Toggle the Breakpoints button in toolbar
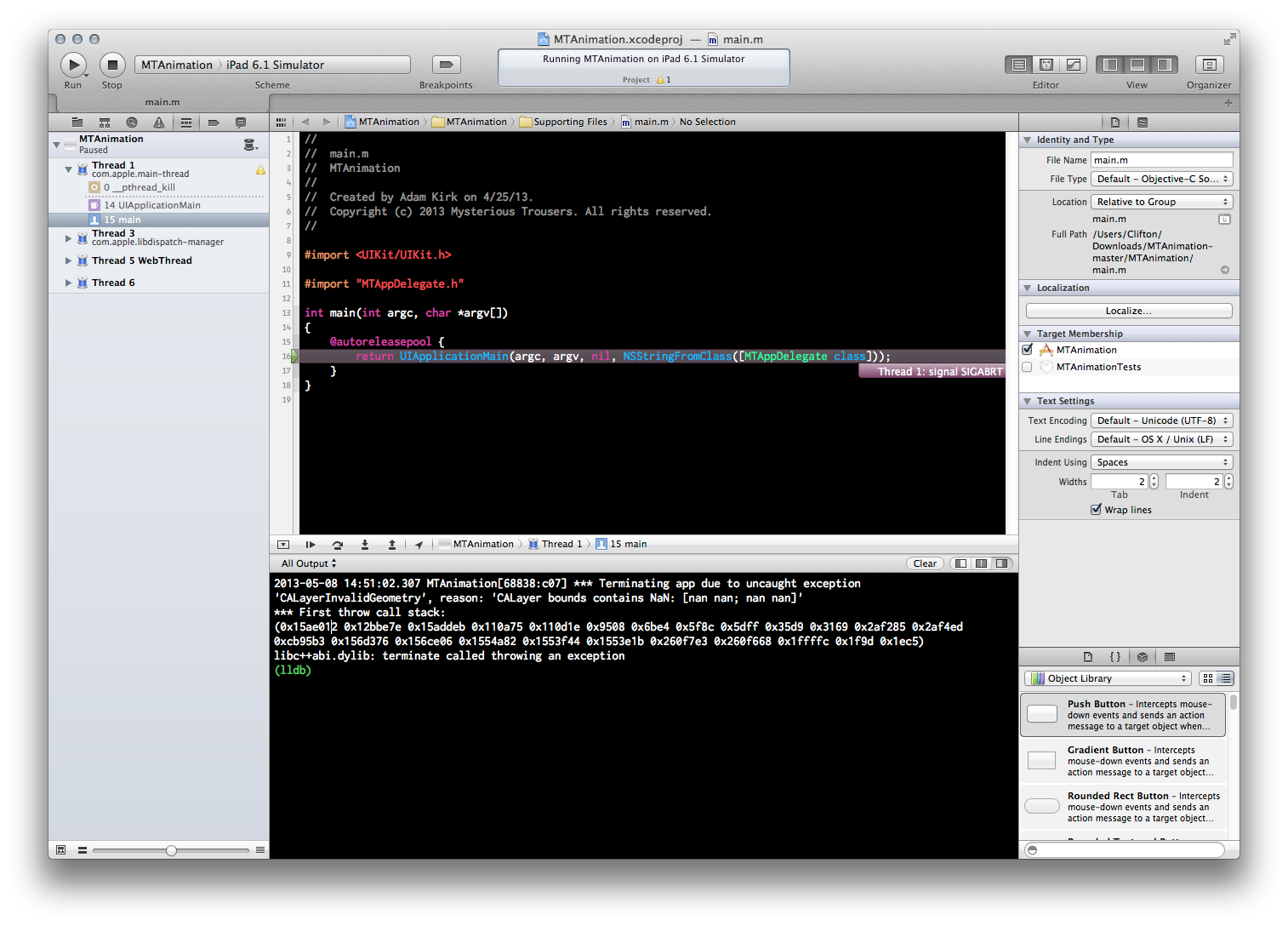 point(446,65)
